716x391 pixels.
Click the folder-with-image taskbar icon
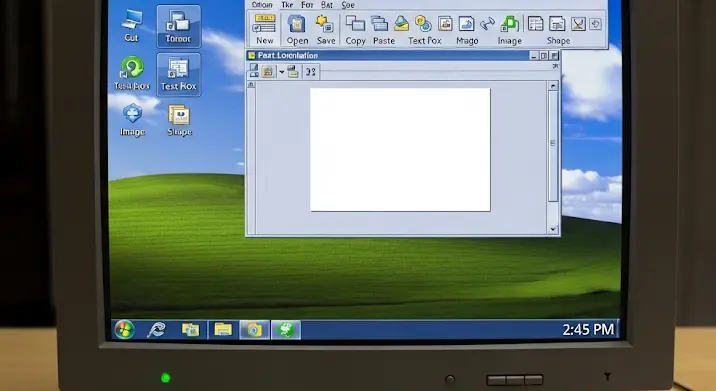190,329
